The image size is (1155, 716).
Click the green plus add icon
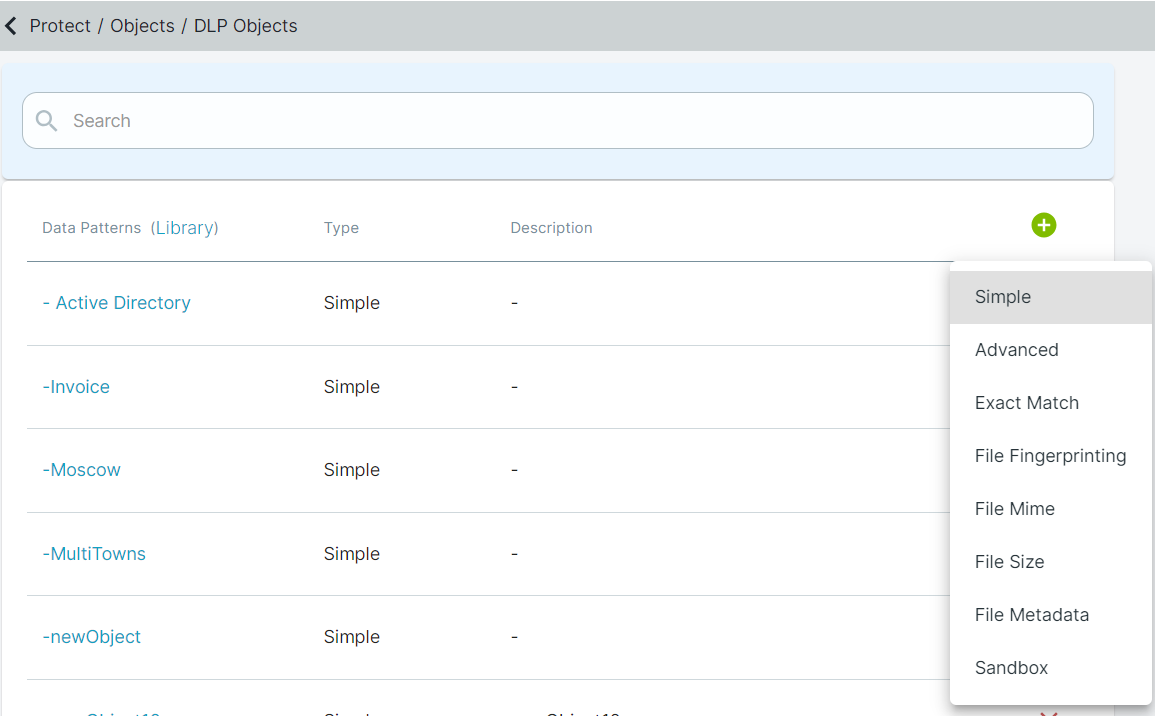[1043, 225]
